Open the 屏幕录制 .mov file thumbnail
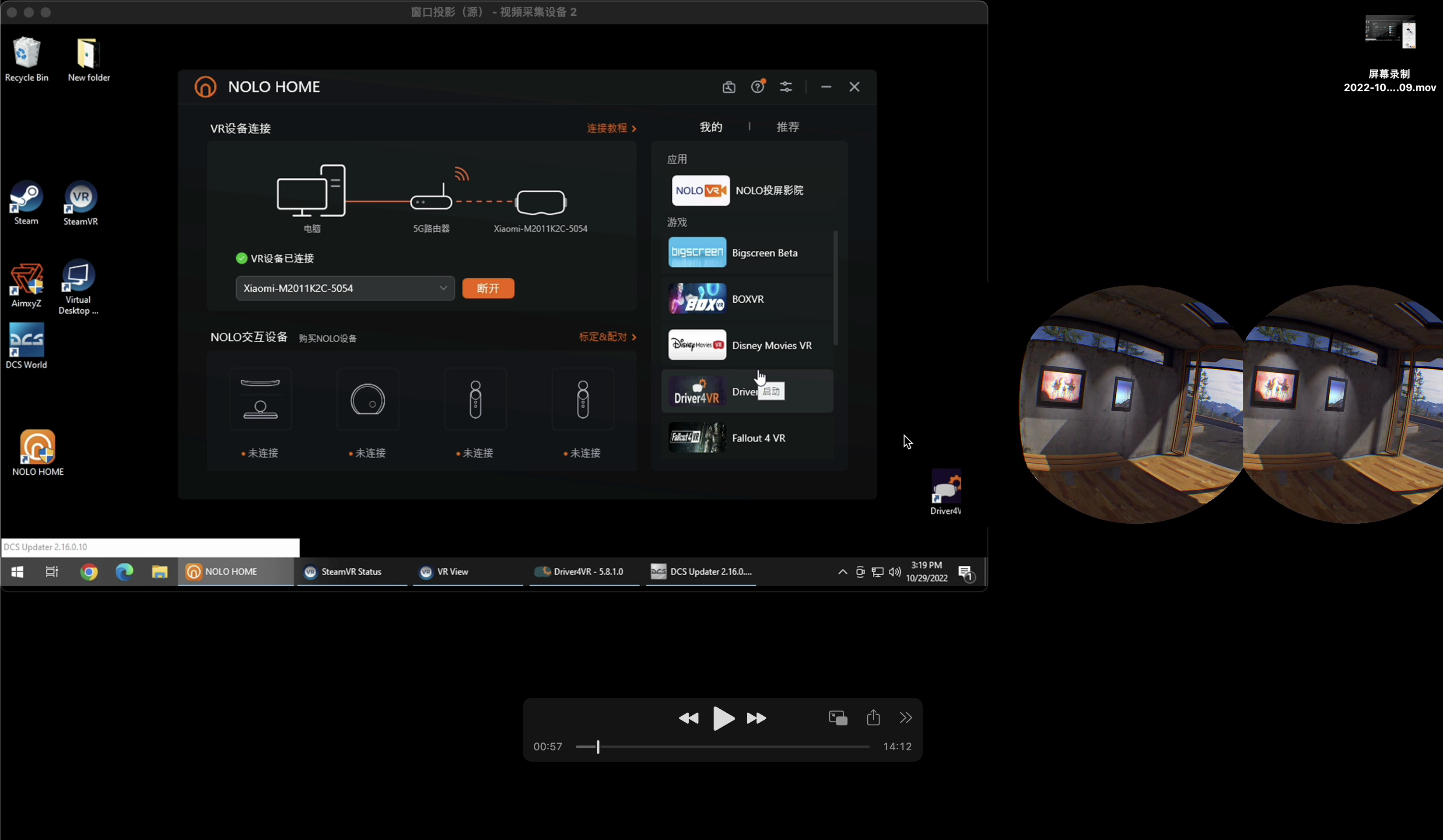 1390,32
